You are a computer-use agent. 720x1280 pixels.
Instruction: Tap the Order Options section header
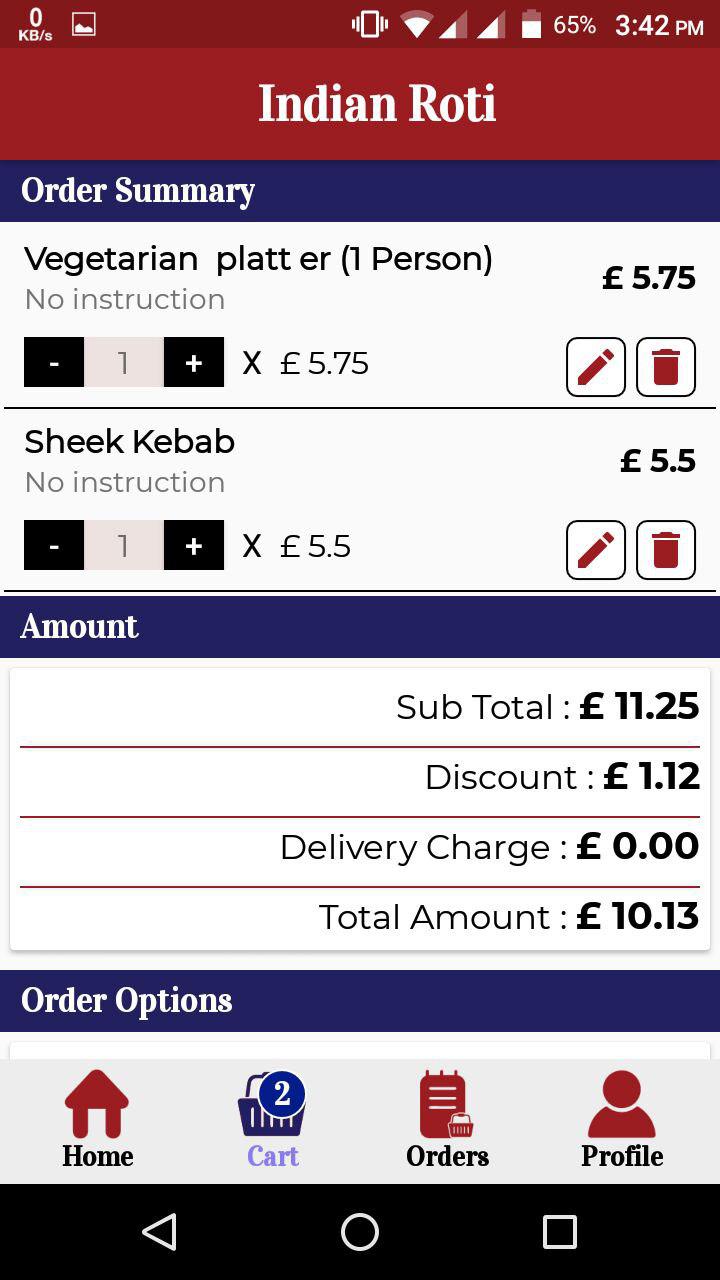pos(360,1001)
